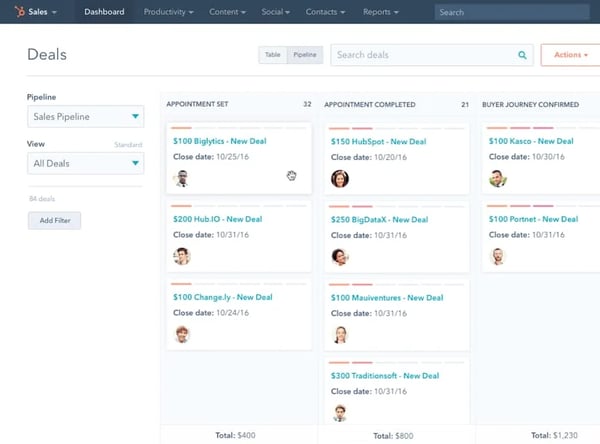Click owner avatar on Mauiventures deal card
Viewport: 600px width, 444px height.
point(340,334)
